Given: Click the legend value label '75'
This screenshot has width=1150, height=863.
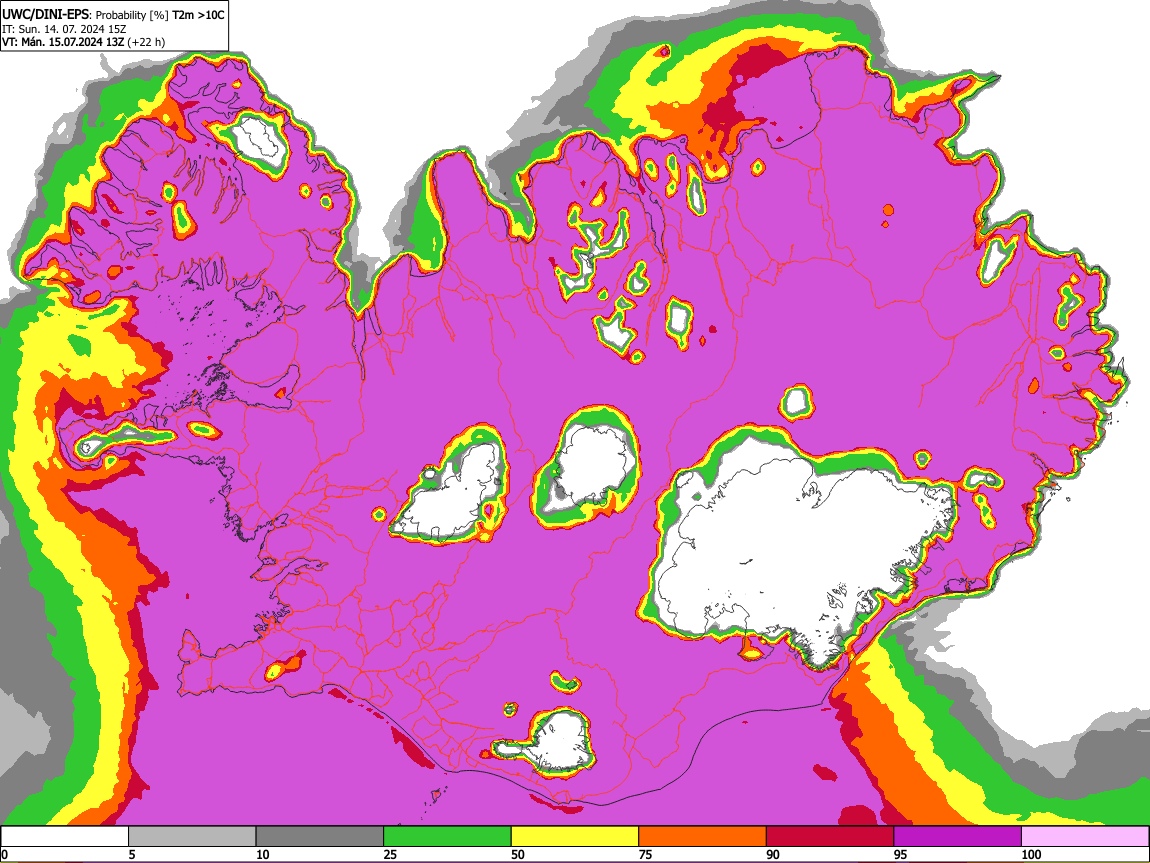Looking at the screenshot, I should pyautogui.click(x=645, y=854).
